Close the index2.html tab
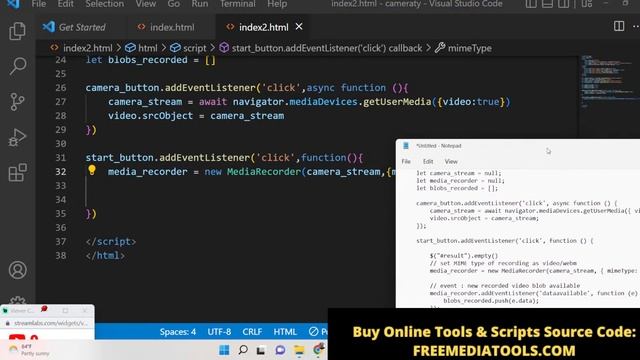The image size is (640, 360). click(x=299, y=27)
